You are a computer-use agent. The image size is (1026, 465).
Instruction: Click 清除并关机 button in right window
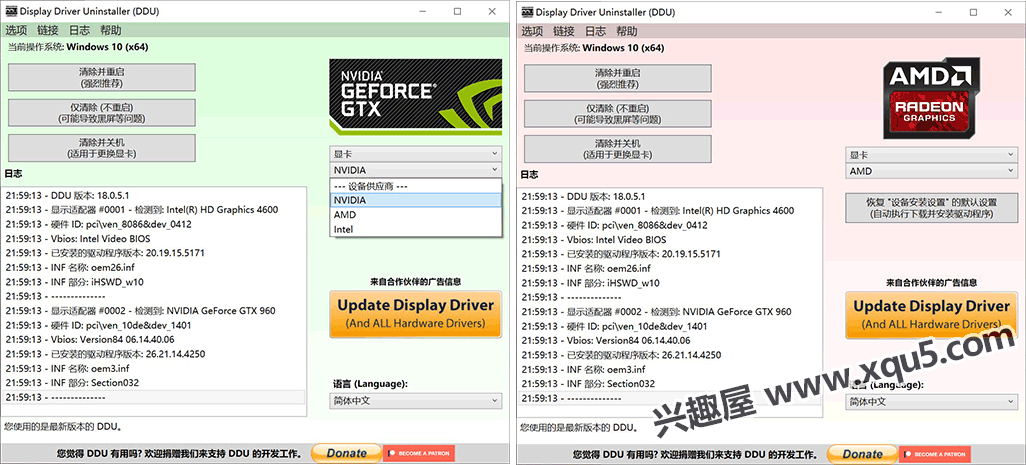(x=617, y=149)
